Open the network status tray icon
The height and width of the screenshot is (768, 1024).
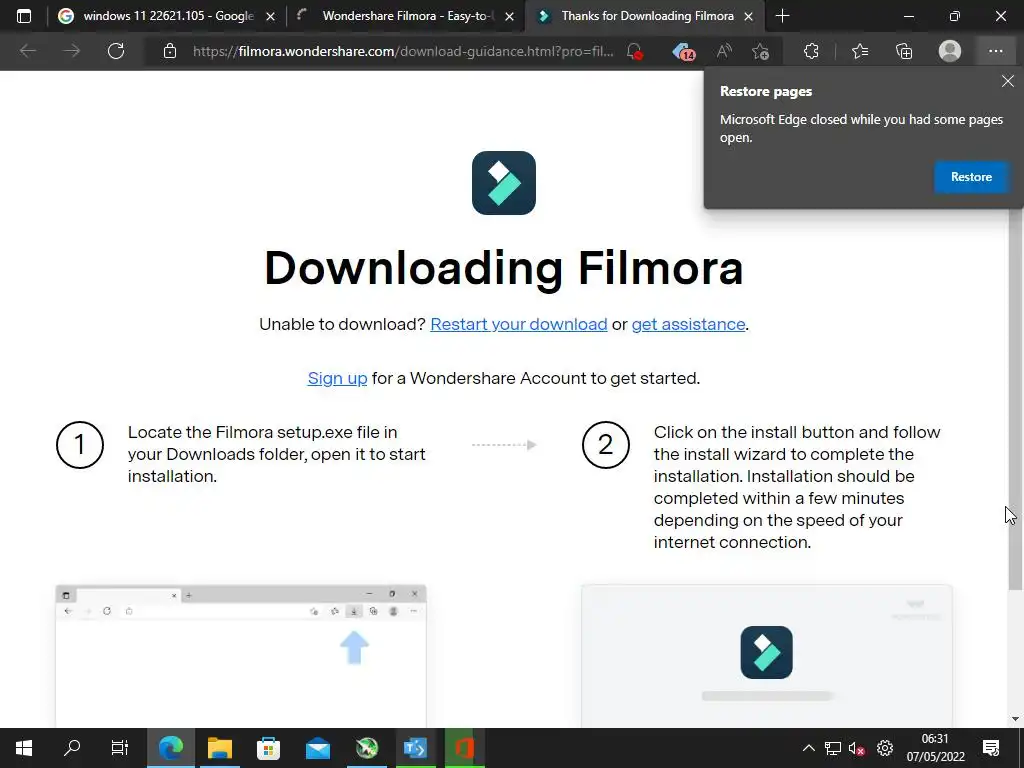(x=833, y=748)
